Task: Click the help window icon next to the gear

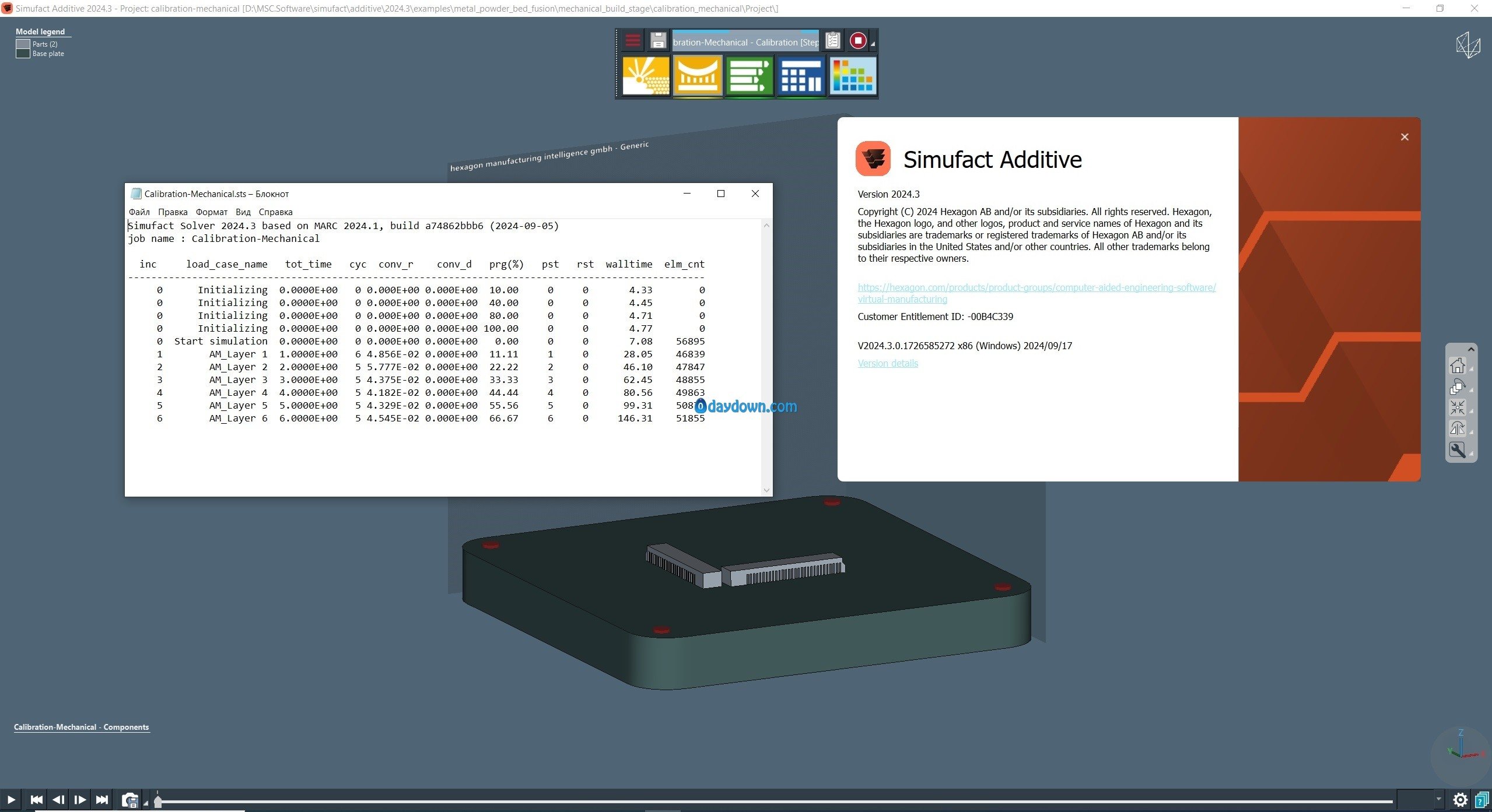Action: 1482,800
